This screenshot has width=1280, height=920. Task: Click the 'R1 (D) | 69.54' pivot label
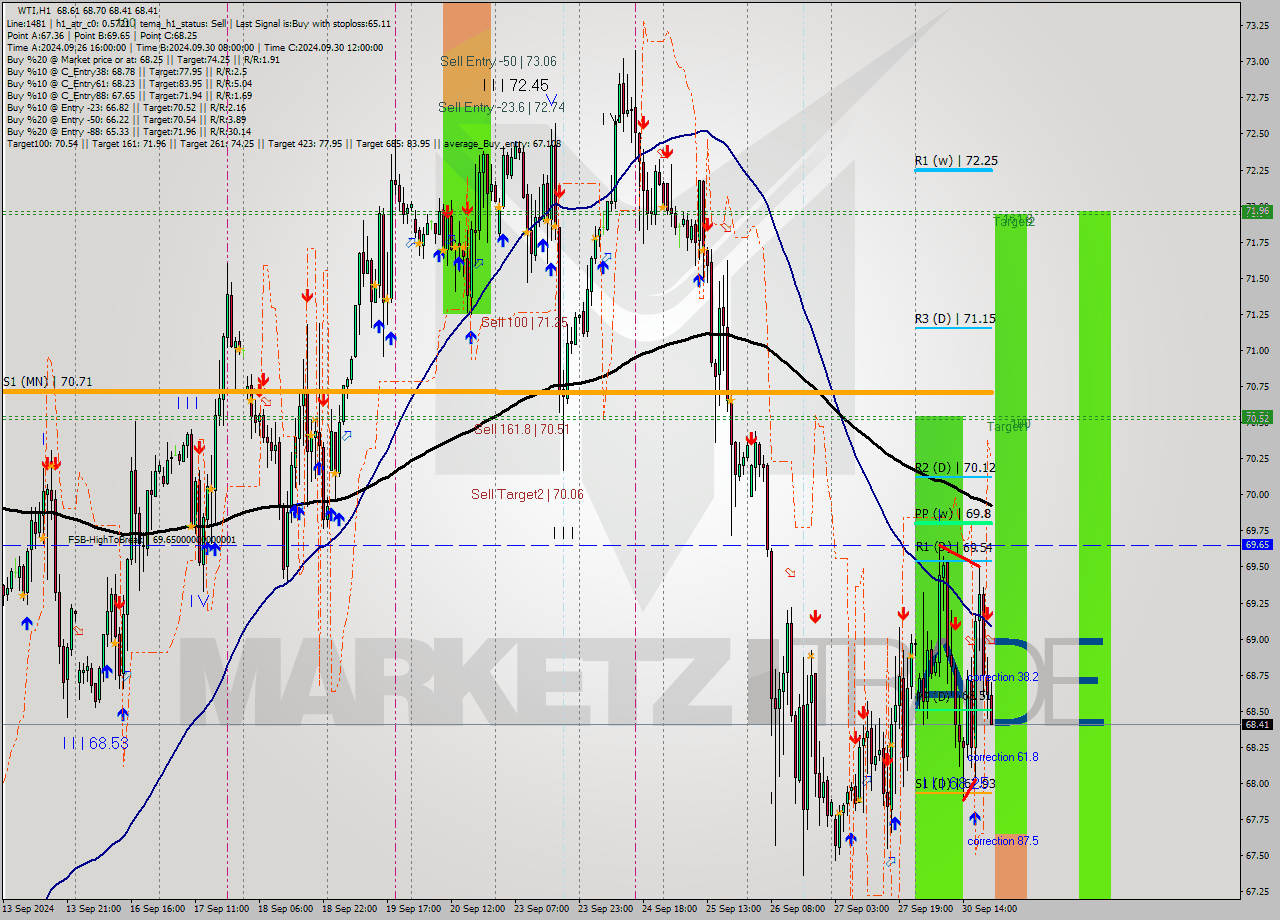coord(954,548)
